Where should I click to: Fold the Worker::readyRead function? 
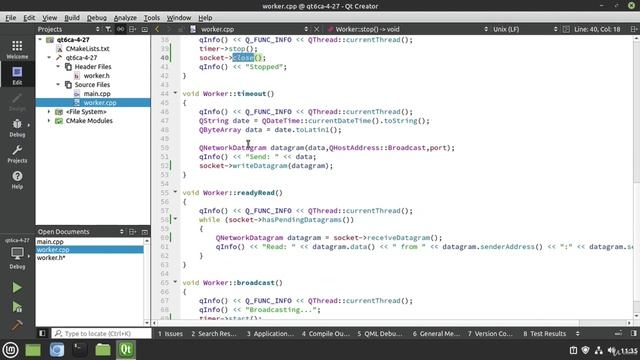176,192
